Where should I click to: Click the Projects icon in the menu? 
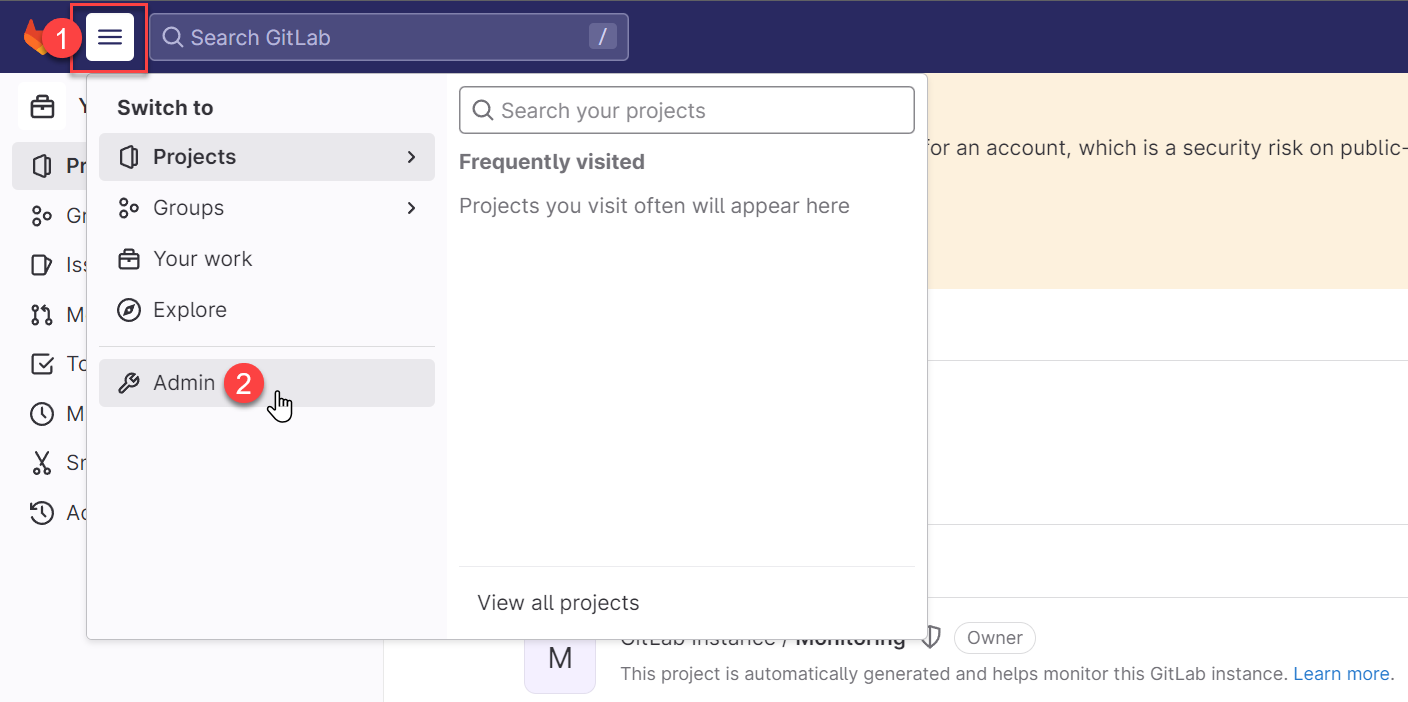click(128, 157)
